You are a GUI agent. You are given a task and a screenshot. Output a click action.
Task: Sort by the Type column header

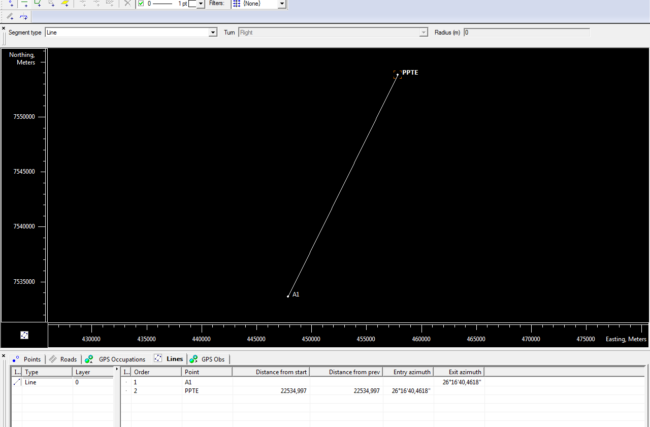[47, 372]
